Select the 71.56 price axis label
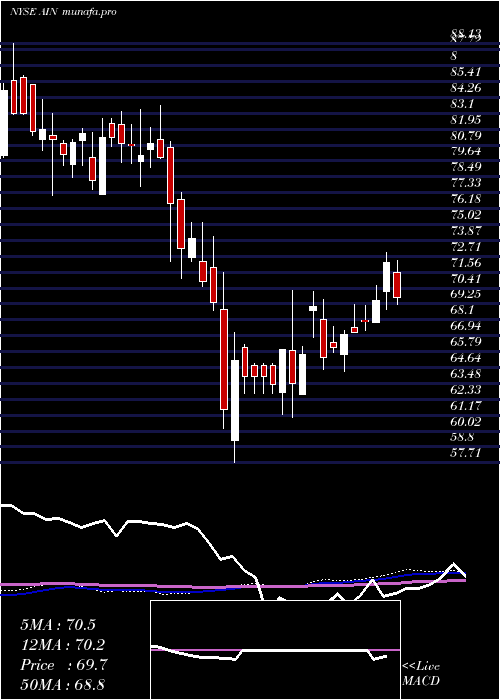This screenshot has height=700, width=500. pos(467,262)
